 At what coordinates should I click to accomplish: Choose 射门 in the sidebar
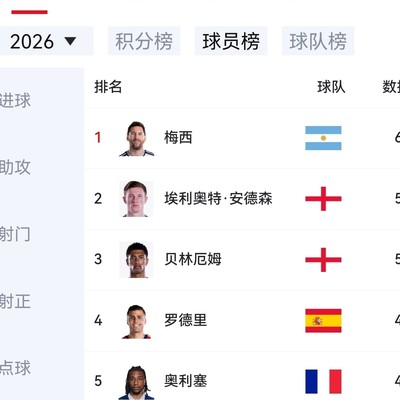[15, 234]
